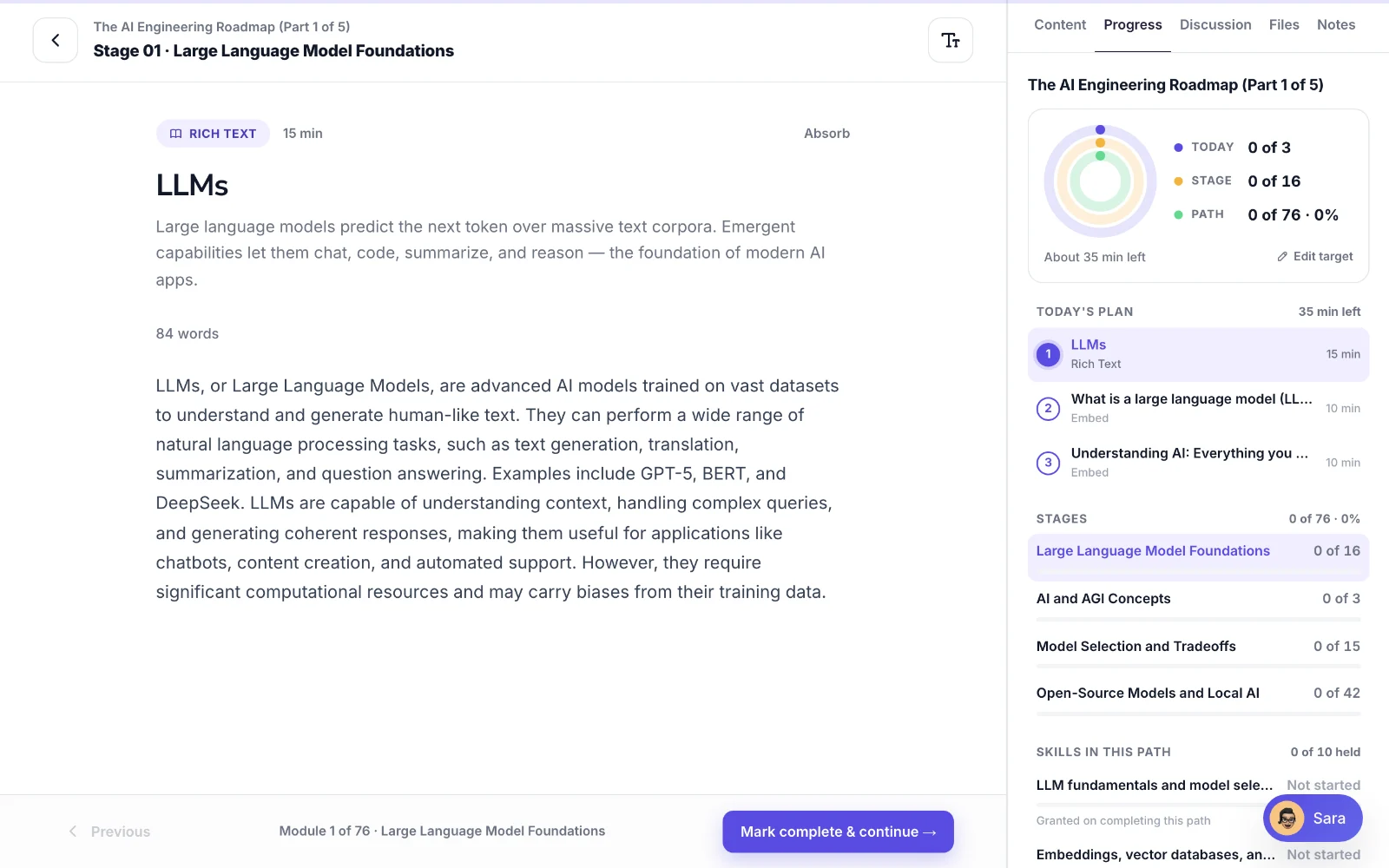1389x868 pixels.
Task: Click '0 of 76 · 0%' in the Stages header
Action: tap(1324, 519)
